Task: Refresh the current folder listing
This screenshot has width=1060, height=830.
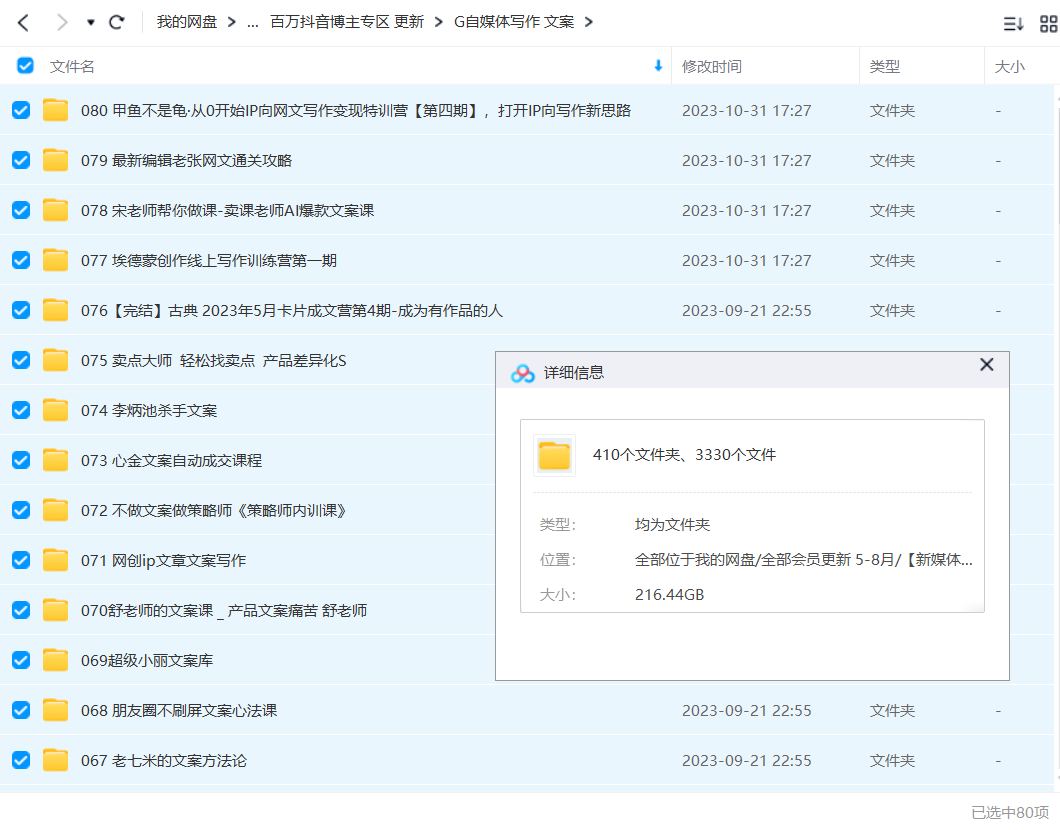Action: 117,22
